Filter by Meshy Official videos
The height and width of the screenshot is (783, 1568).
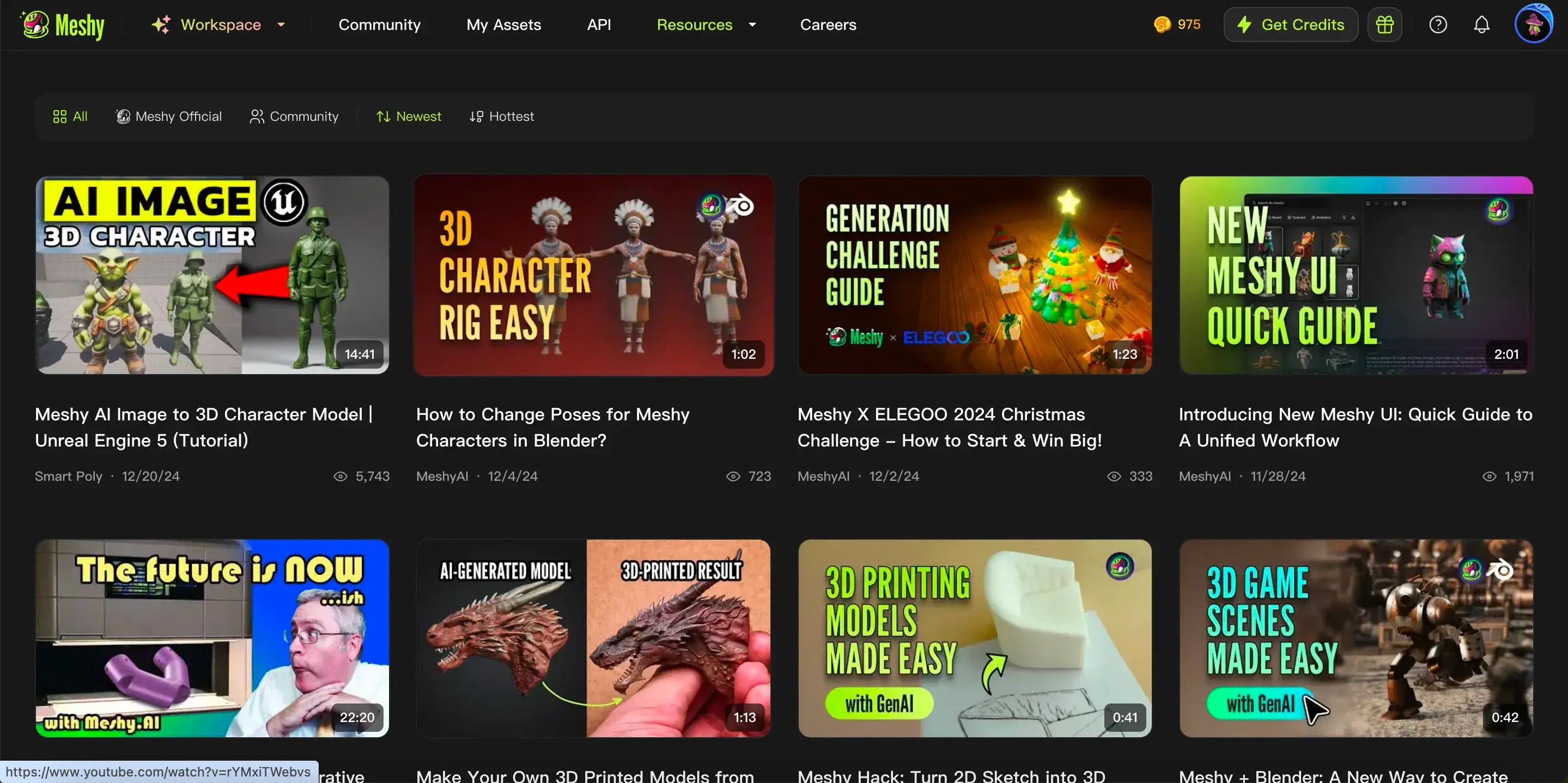(x=168, y=116)
